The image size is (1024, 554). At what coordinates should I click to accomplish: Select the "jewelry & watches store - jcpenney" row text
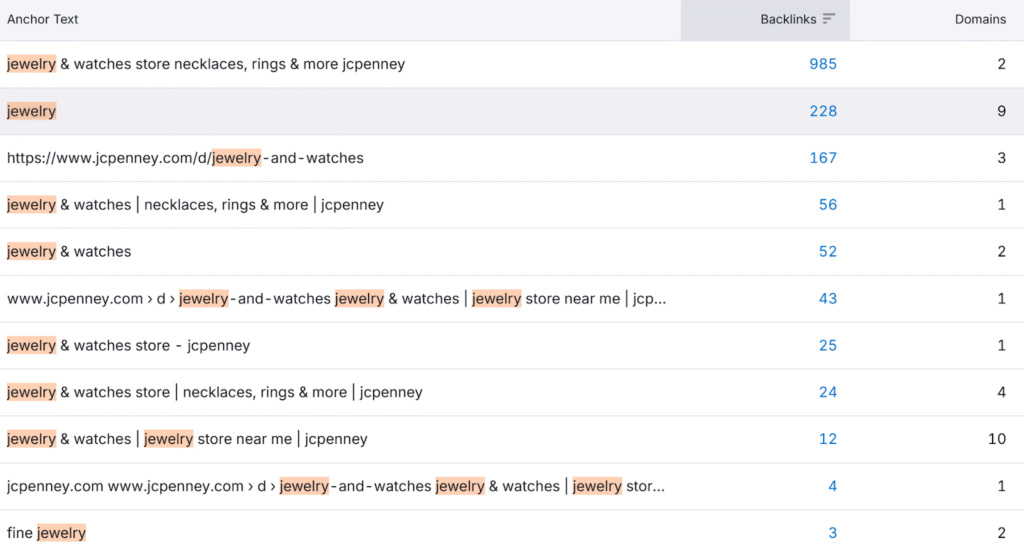tap(128, 346)
